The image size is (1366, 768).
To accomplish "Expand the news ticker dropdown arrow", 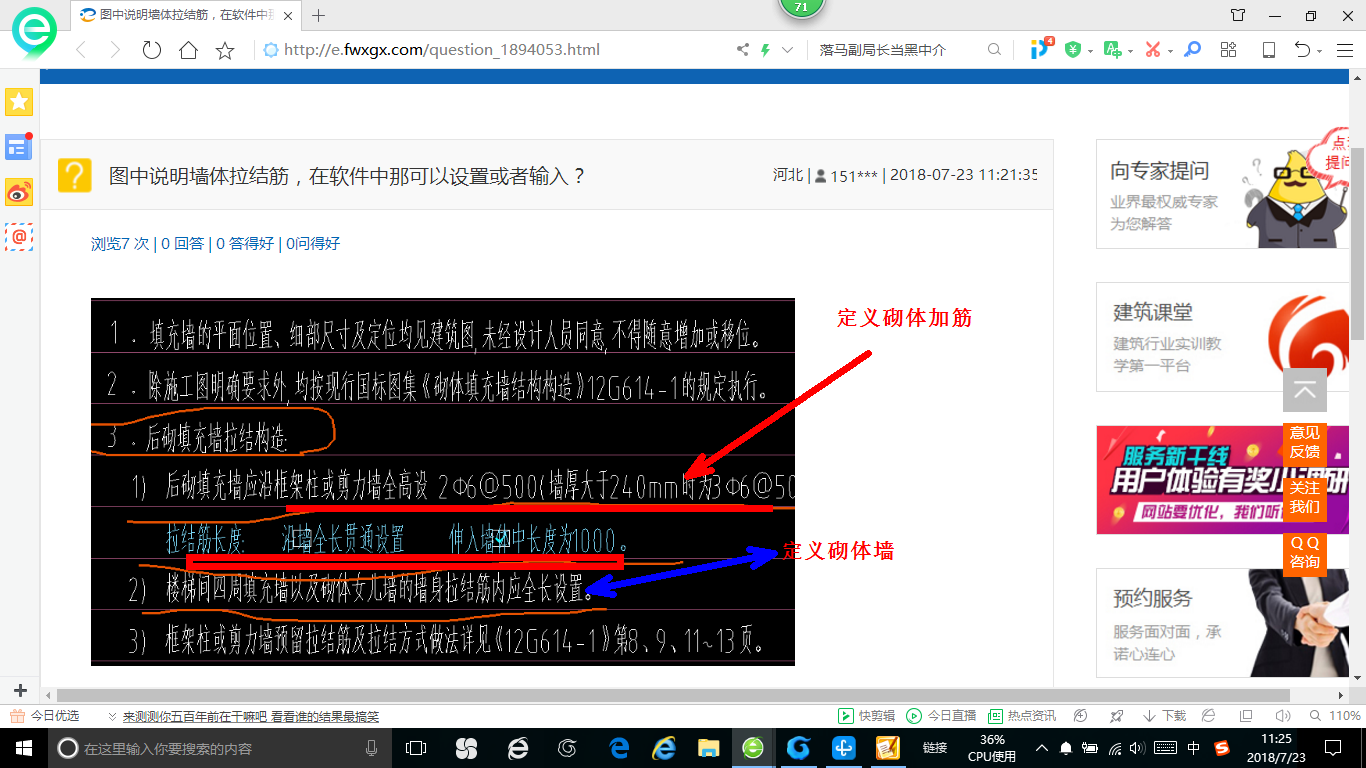I will (x=112, y=717).
